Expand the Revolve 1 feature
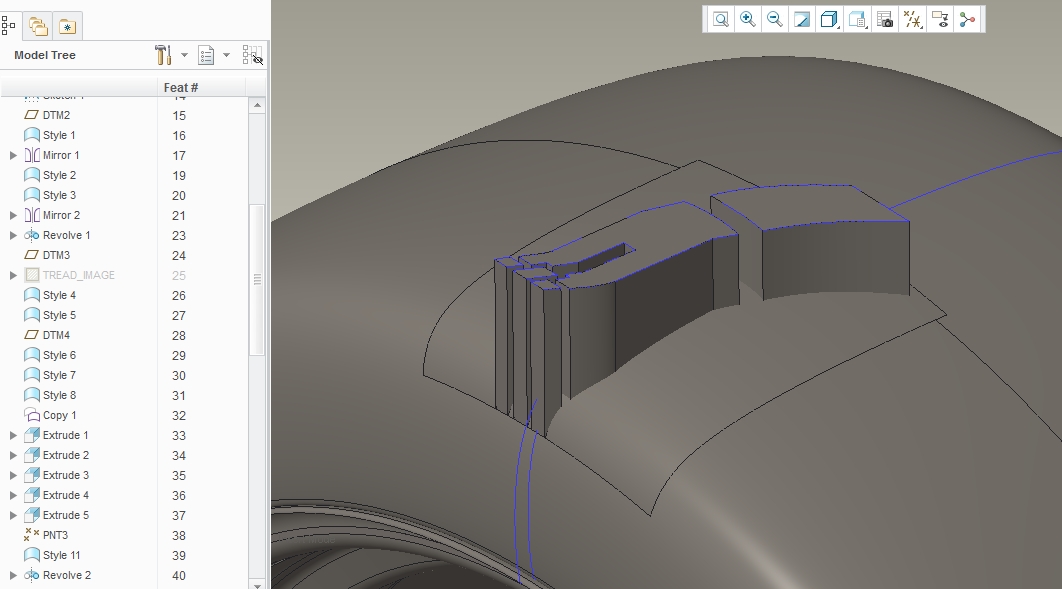Screen dimensions: 1062x589 (13, 236)
